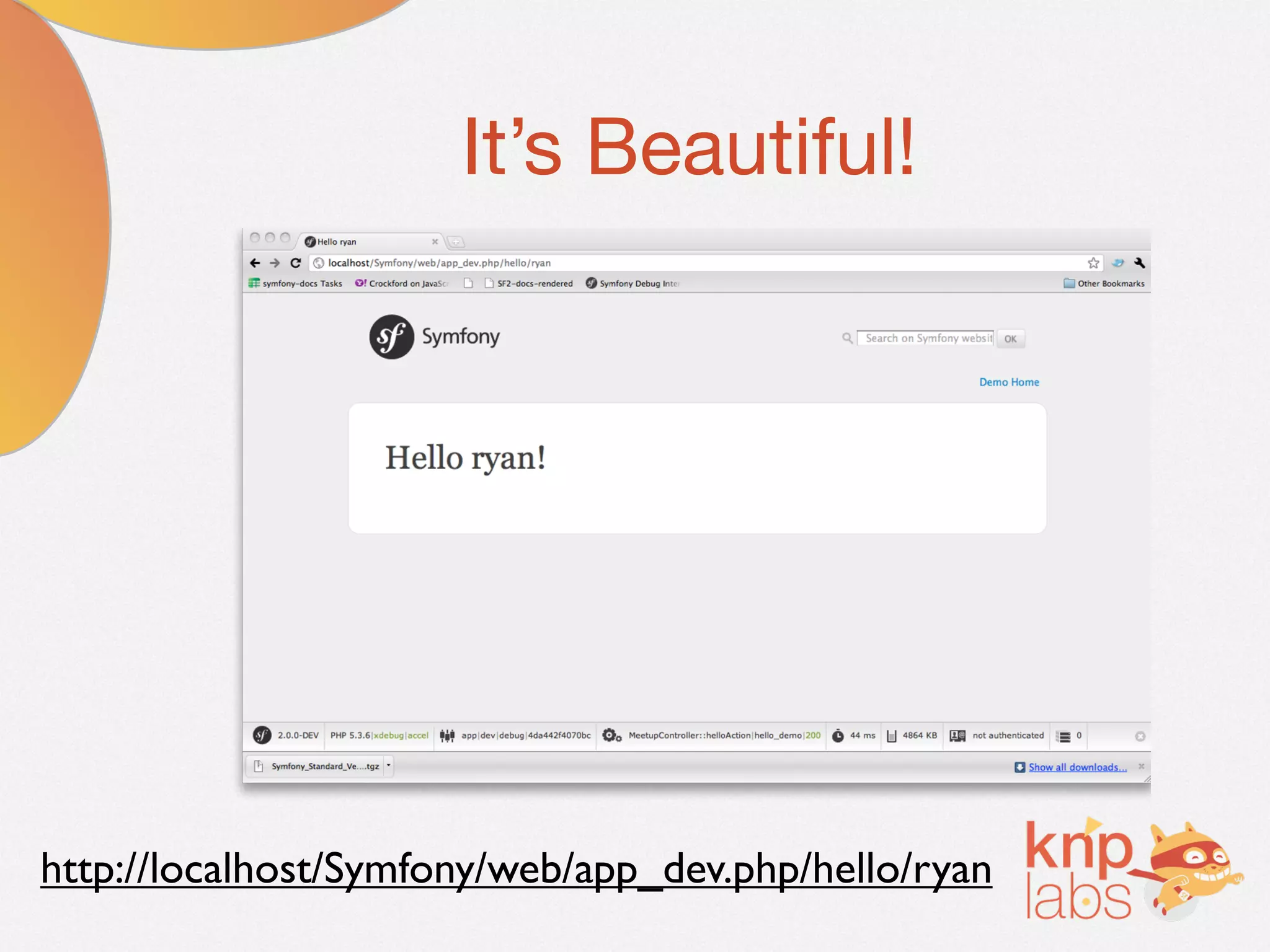This screenshot has width=1270, height=952.
Task: Open the symfony-docs Tasks bookmark
Action: coord(295,283)
